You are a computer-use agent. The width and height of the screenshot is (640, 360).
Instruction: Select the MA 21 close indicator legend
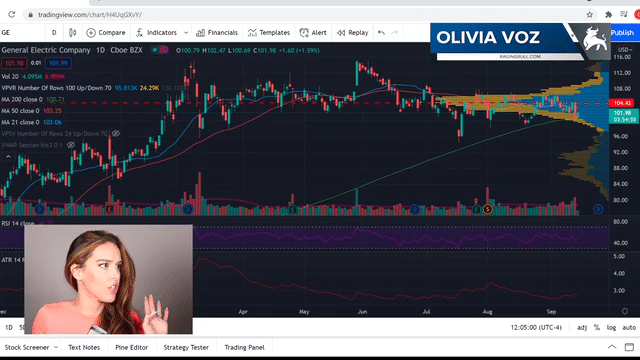(20, 122)
